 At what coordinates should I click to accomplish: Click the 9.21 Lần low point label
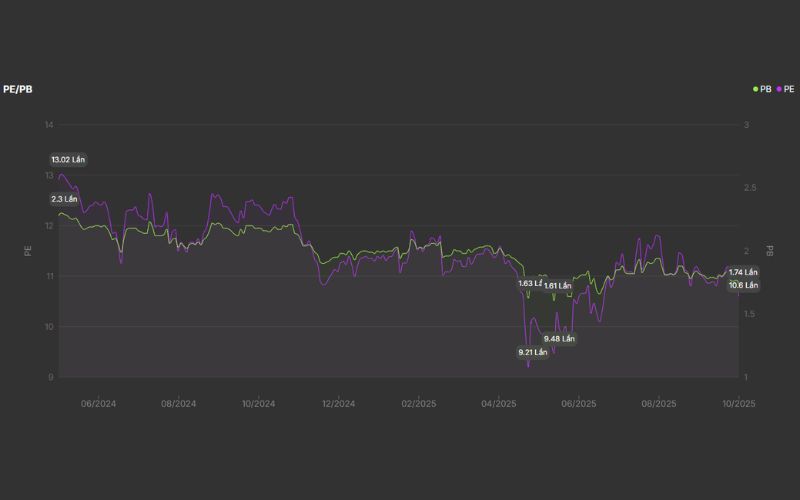click(532, 352)
